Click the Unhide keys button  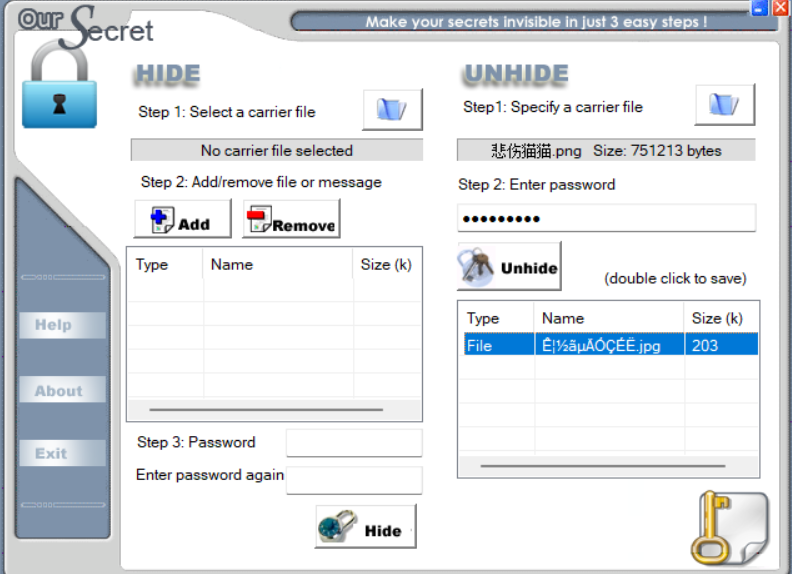509,266
